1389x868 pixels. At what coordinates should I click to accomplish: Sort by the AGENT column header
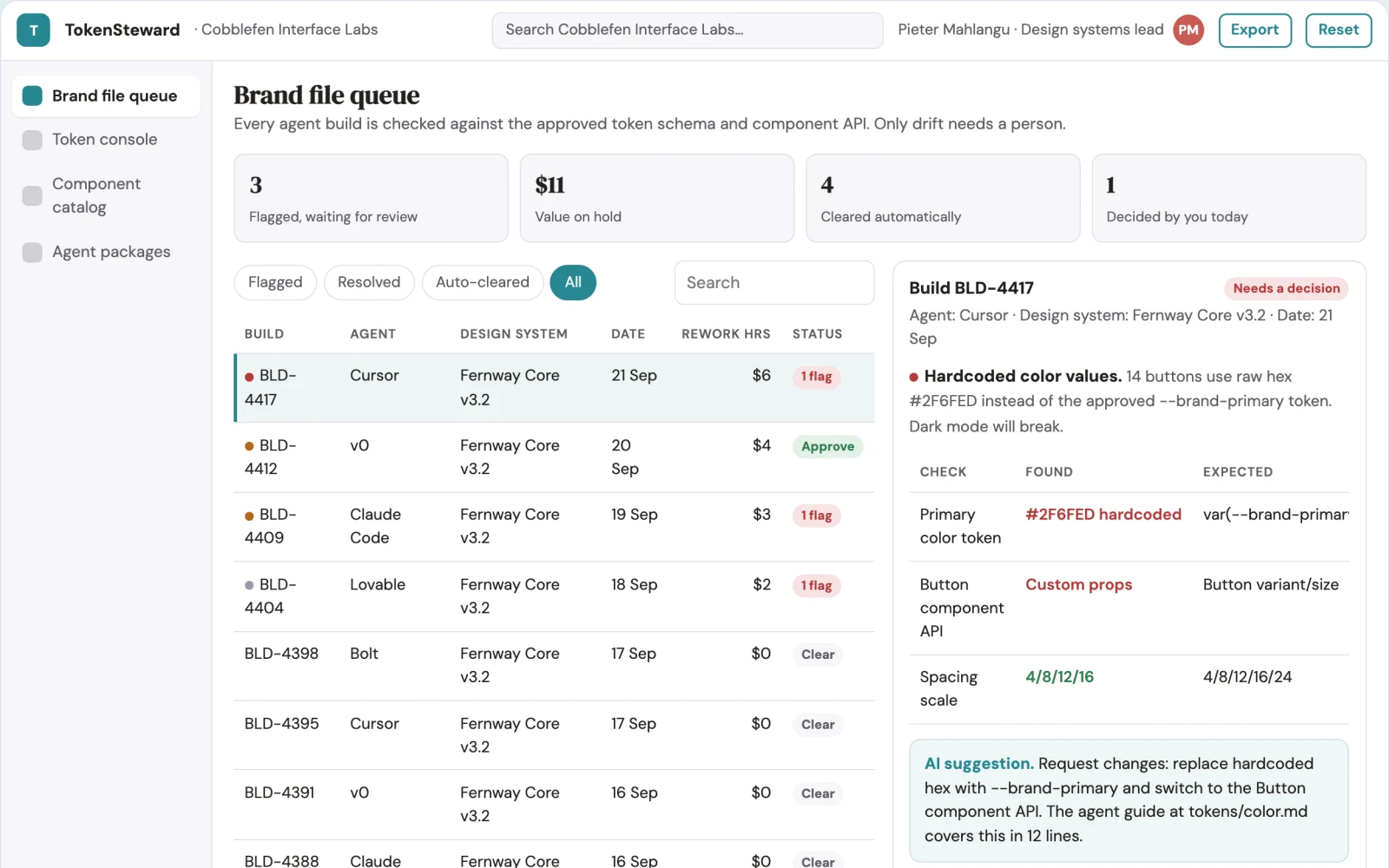click(x=372, y=334)
